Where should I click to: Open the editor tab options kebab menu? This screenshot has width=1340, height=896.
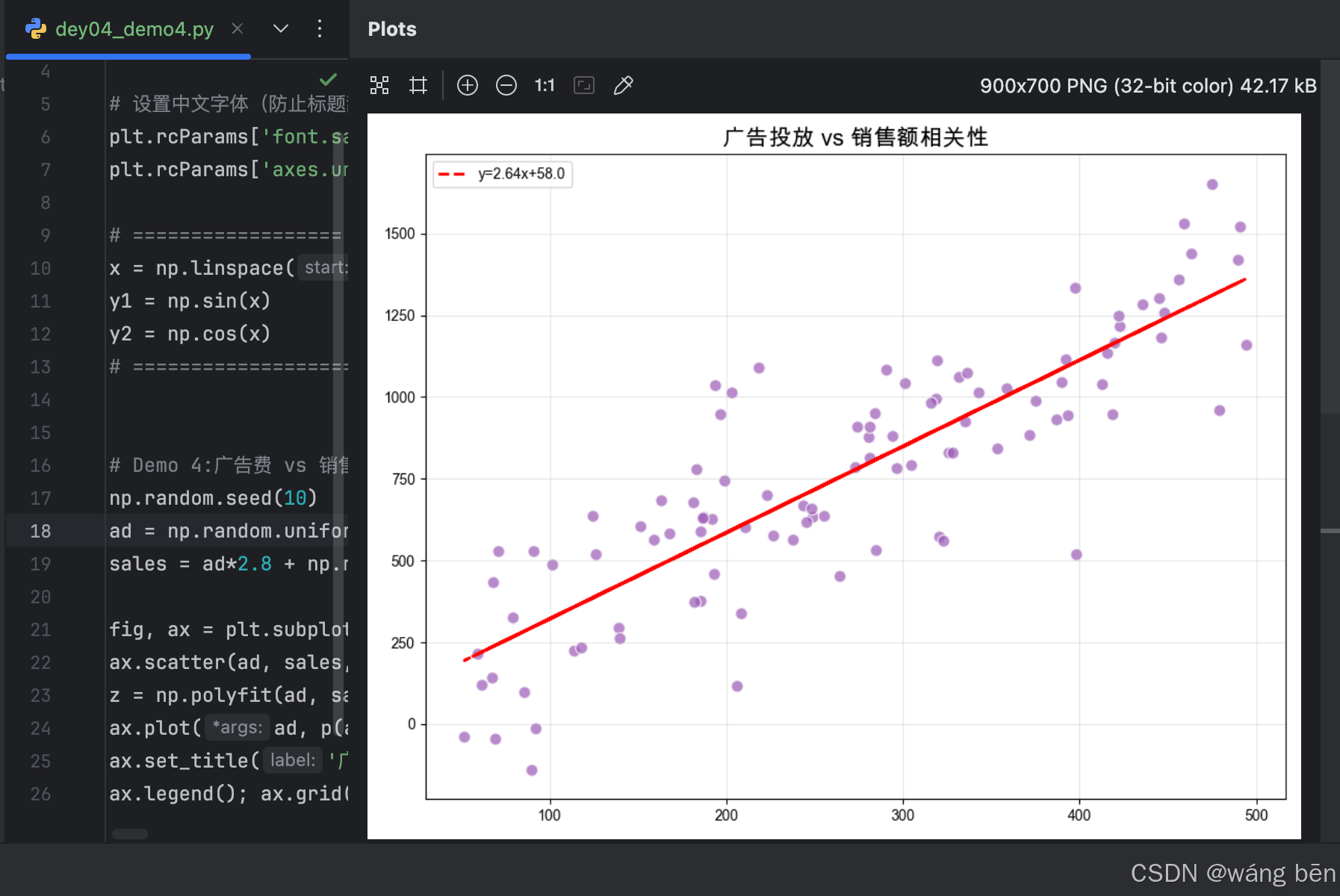pos(320,28)
